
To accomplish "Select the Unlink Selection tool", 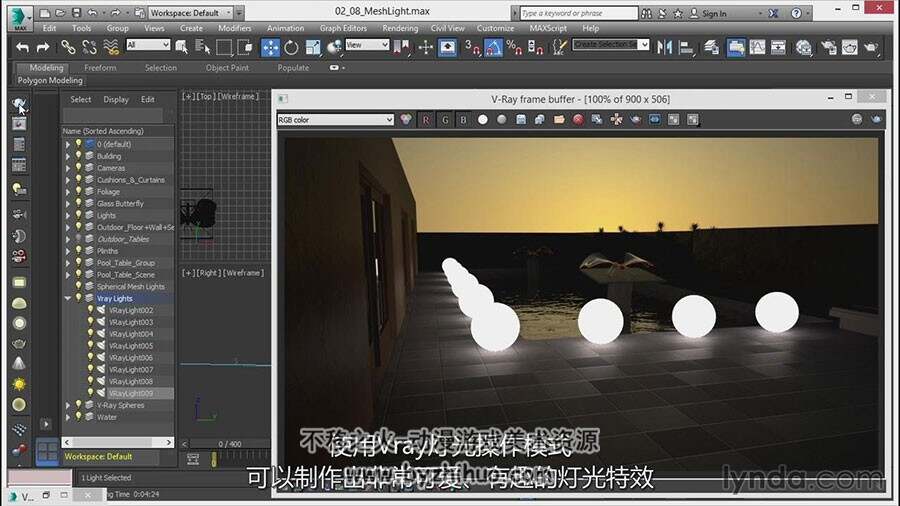I will tap(90, 47).
